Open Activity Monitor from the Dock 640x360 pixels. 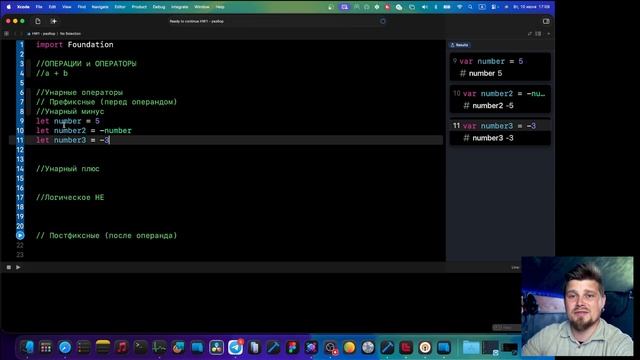tap(160, 347)
